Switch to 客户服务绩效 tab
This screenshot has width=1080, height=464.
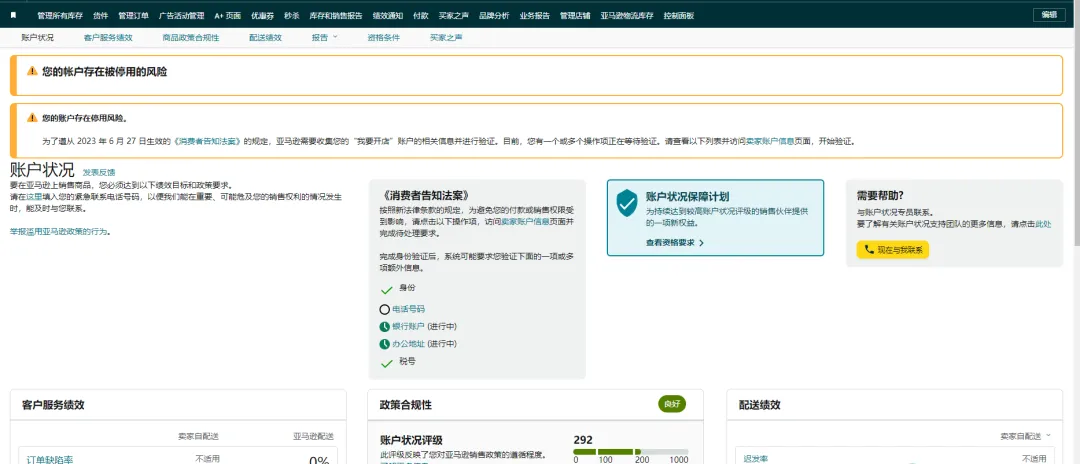pyautogui.click(x=108, y=38)
